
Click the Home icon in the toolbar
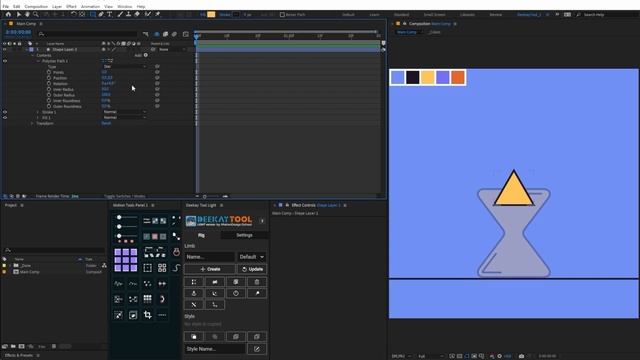(8, 14)
